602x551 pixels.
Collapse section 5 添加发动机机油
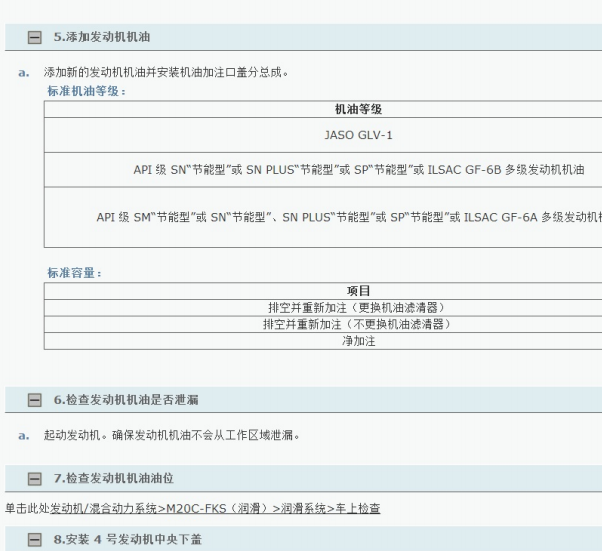(35, 37)
